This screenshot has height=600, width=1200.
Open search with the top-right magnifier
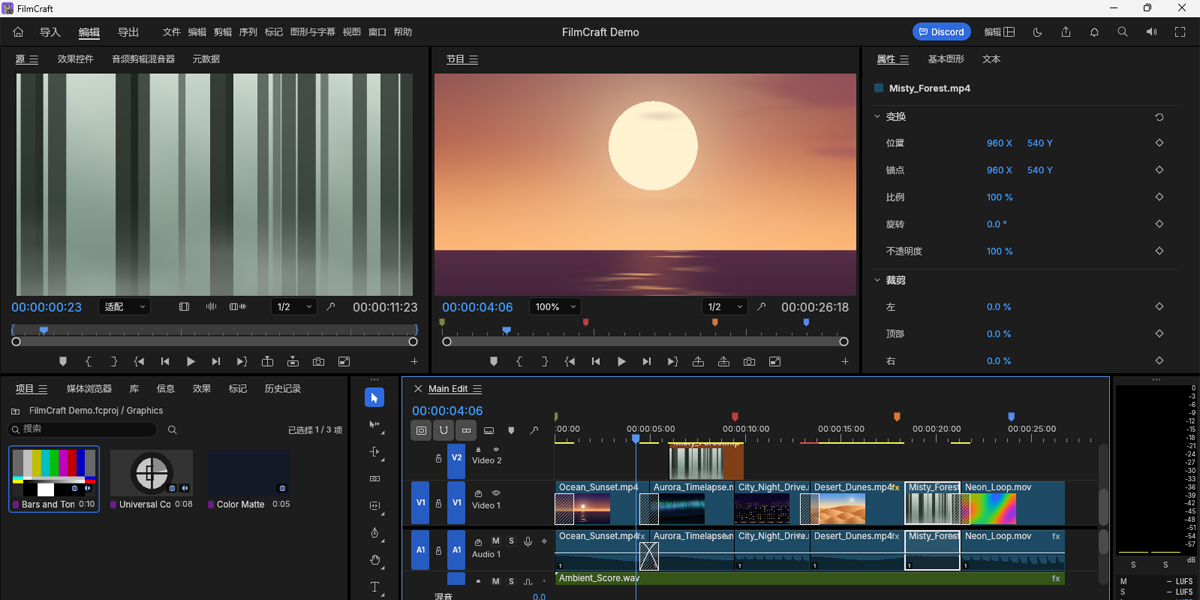tap(1123, 32)
